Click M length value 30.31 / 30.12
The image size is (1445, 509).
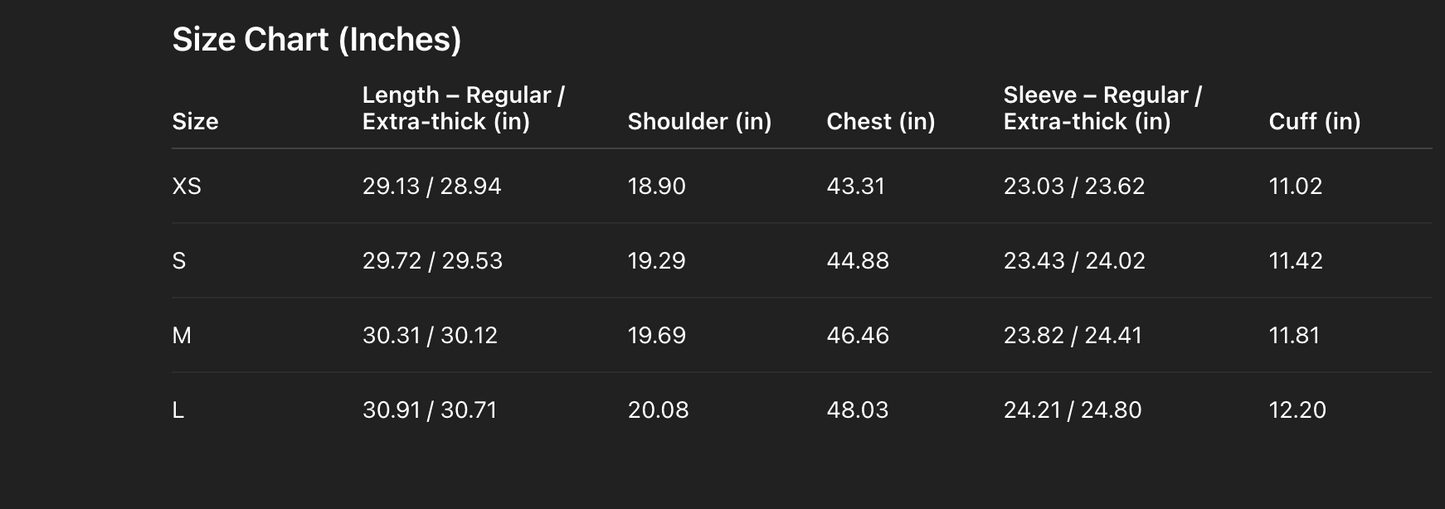point(429,336)
